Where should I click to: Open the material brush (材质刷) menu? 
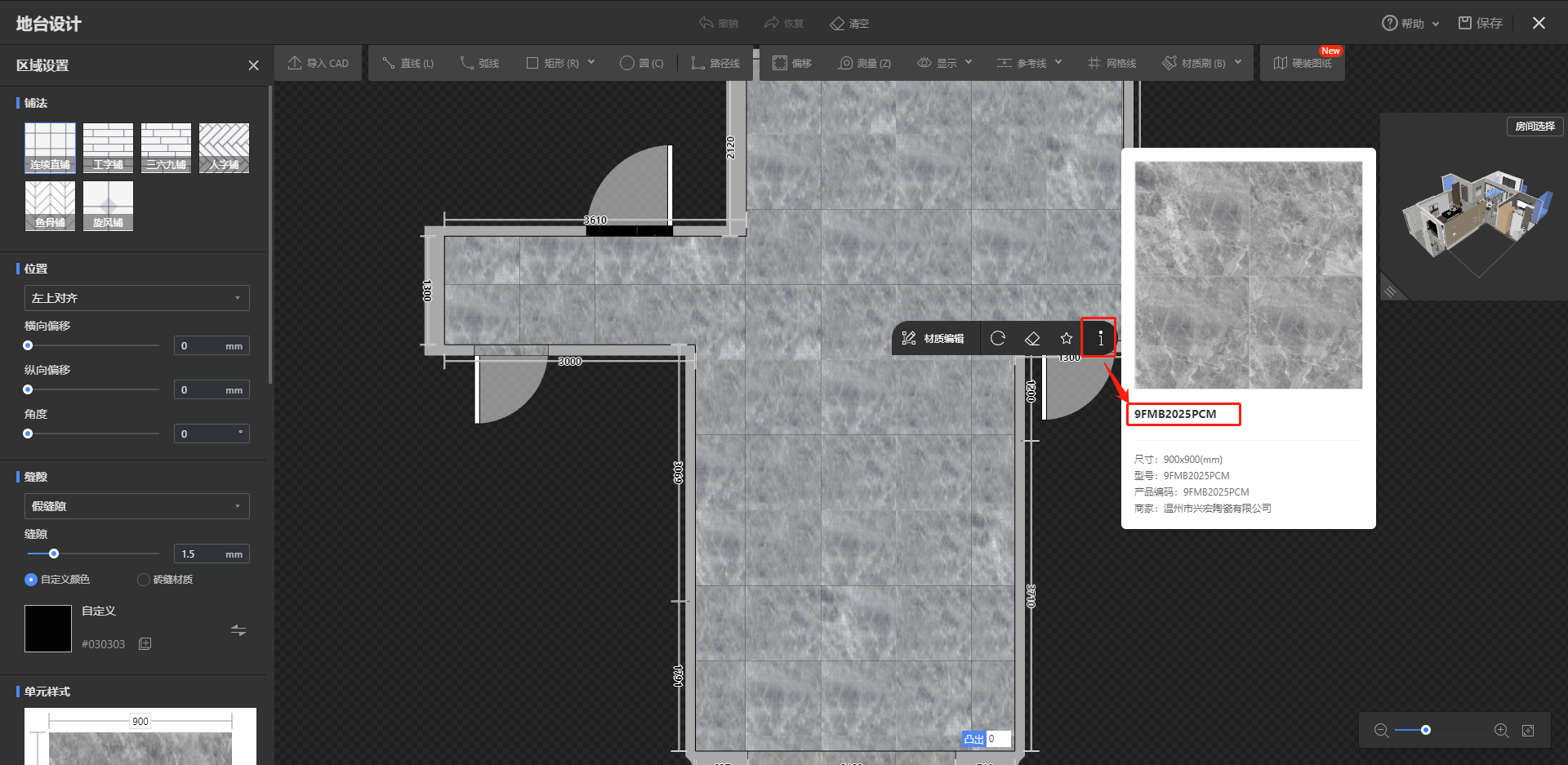(x=1201, y=63)
